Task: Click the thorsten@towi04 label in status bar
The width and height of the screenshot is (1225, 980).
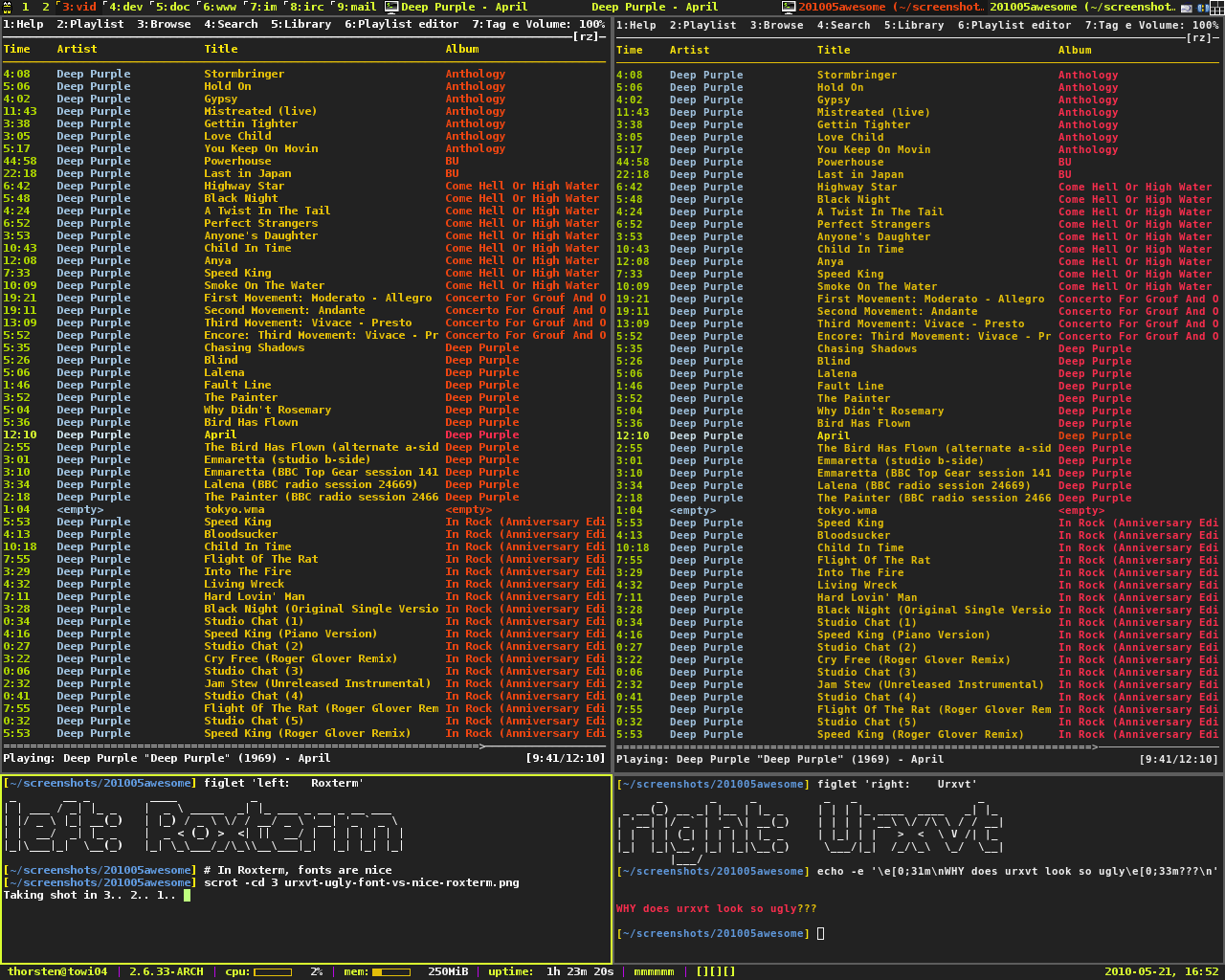Action: (57, 971)
